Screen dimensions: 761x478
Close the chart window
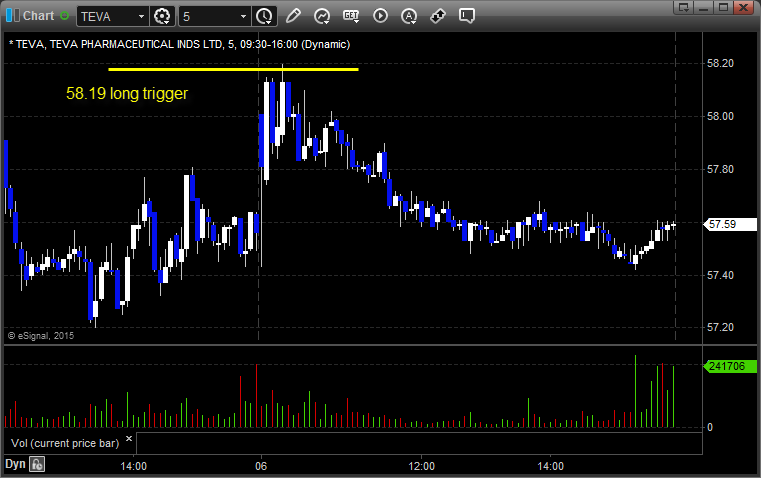tap(743, 7)
